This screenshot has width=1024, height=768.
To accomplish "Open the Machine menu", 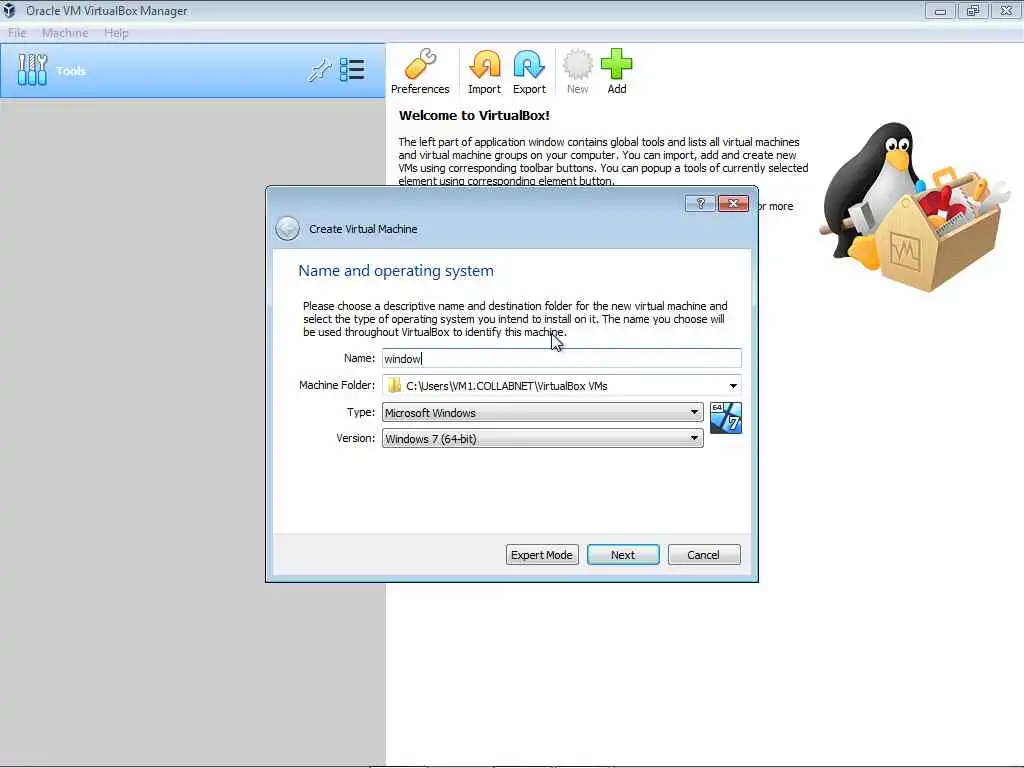I will (x=65, y=33).
